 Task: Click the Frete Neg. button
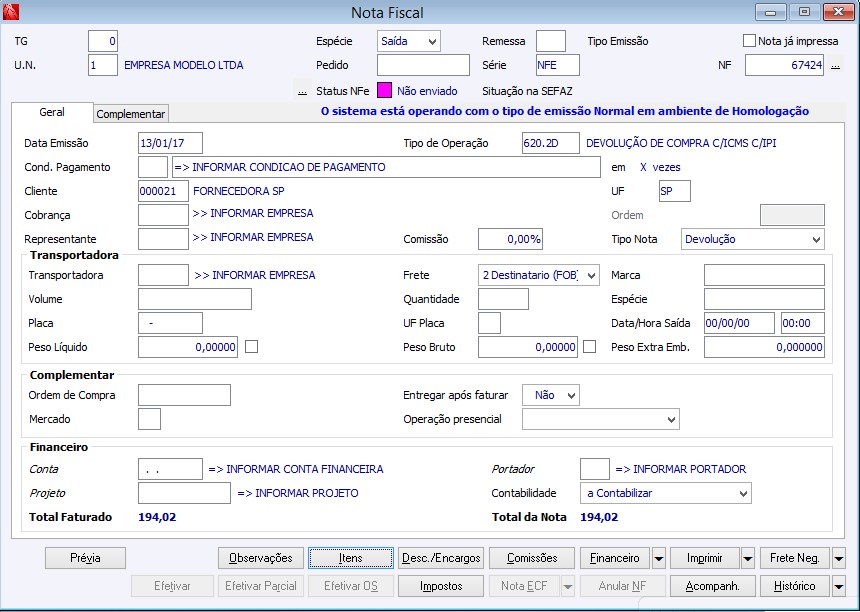click(795, 558)
